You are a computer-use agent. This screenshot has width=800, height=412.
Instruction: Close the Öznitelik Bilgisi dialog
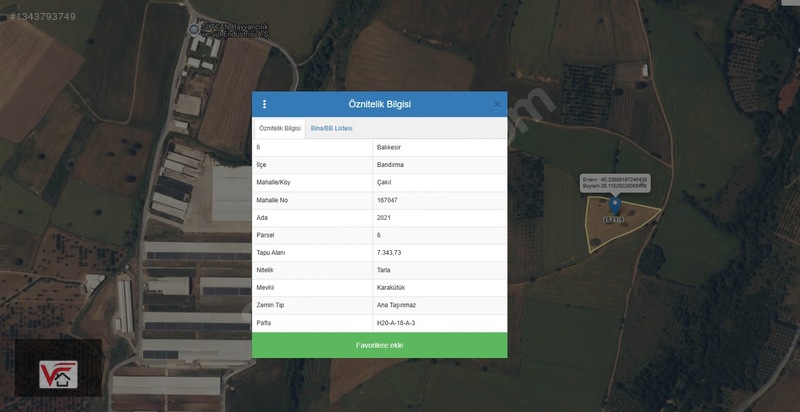(x=497, y=105)
